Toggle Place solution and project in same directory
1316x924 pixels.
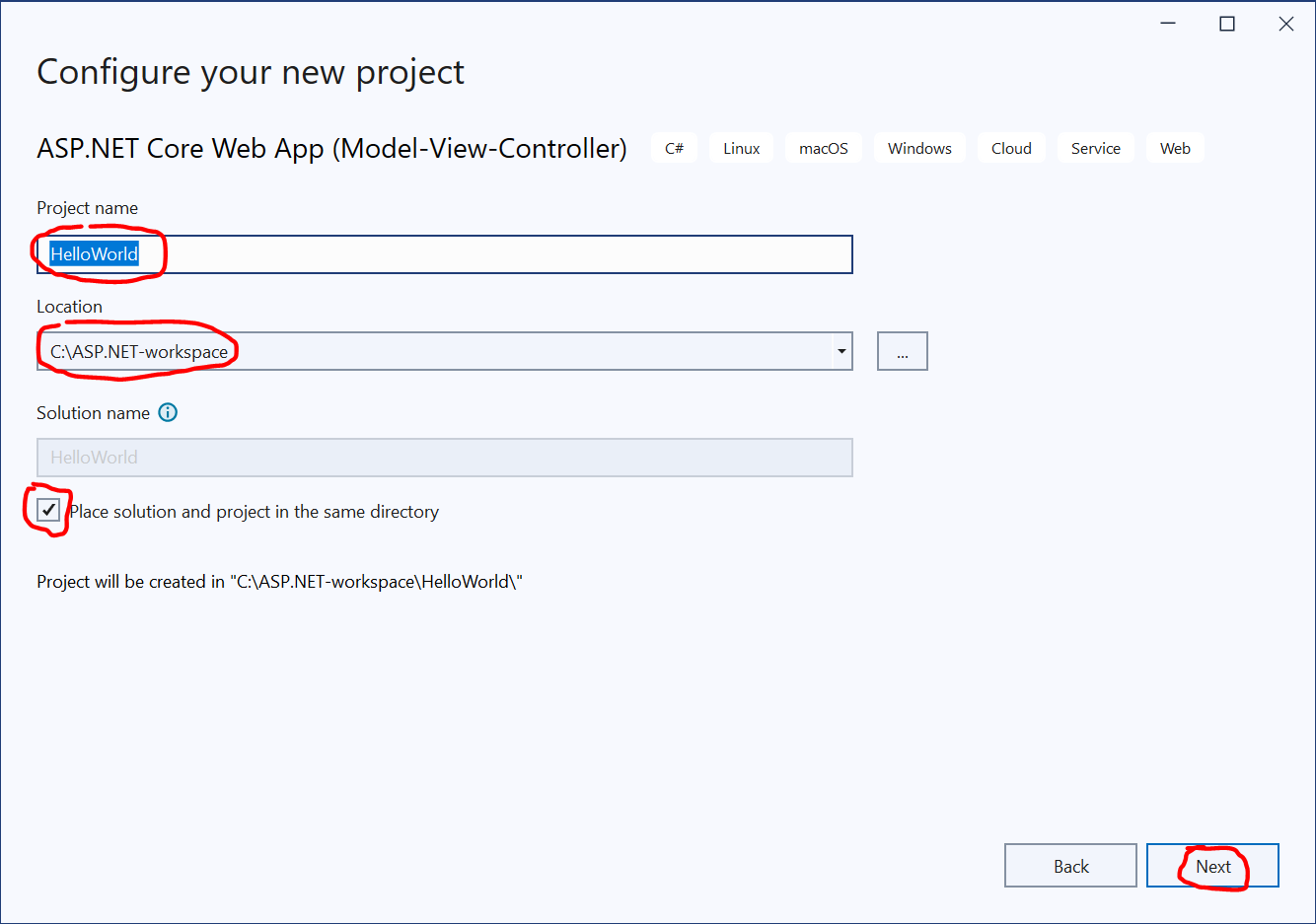coord(48,510)
